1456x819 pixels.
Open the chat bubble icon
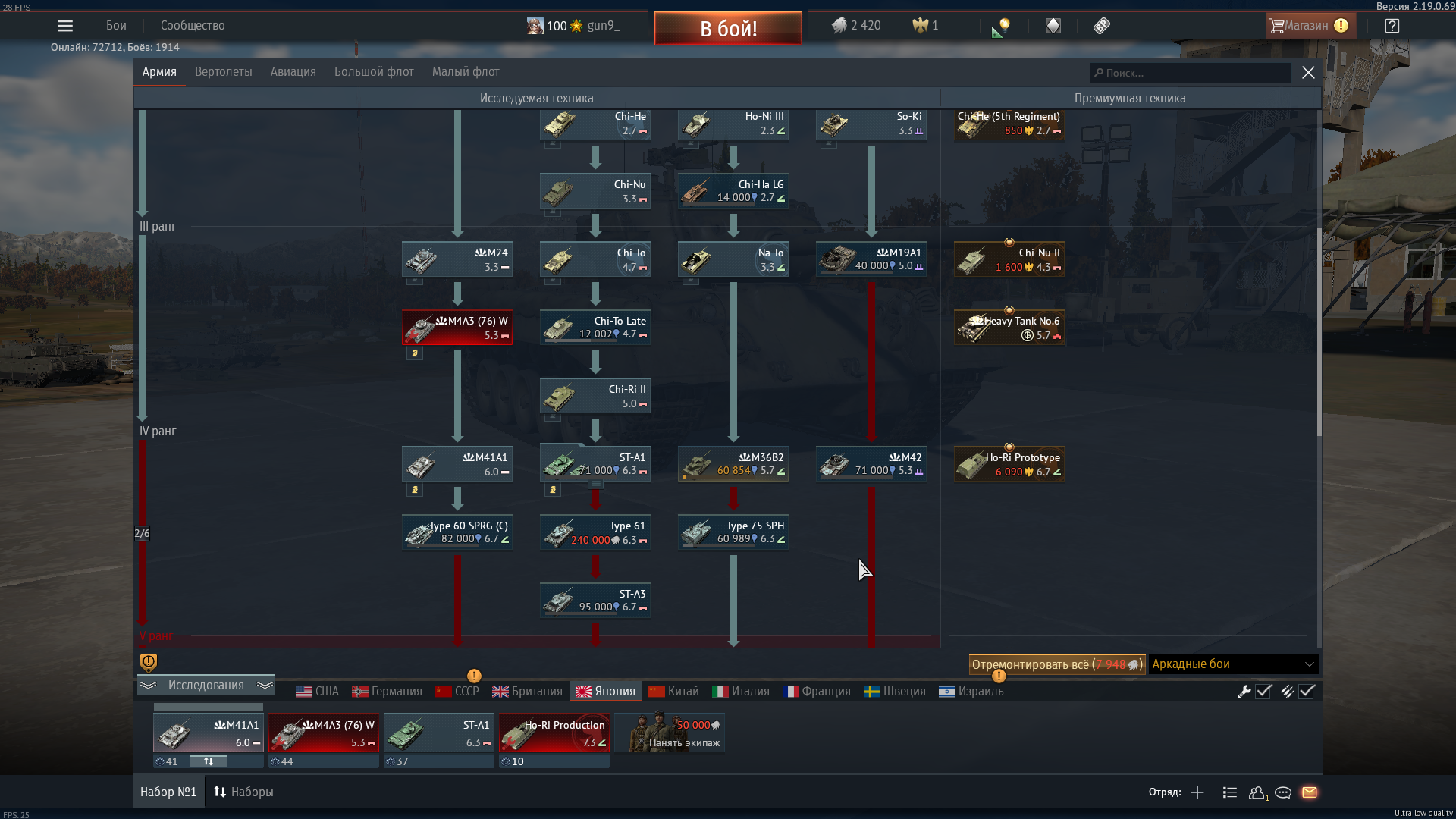coord(1283,792)
